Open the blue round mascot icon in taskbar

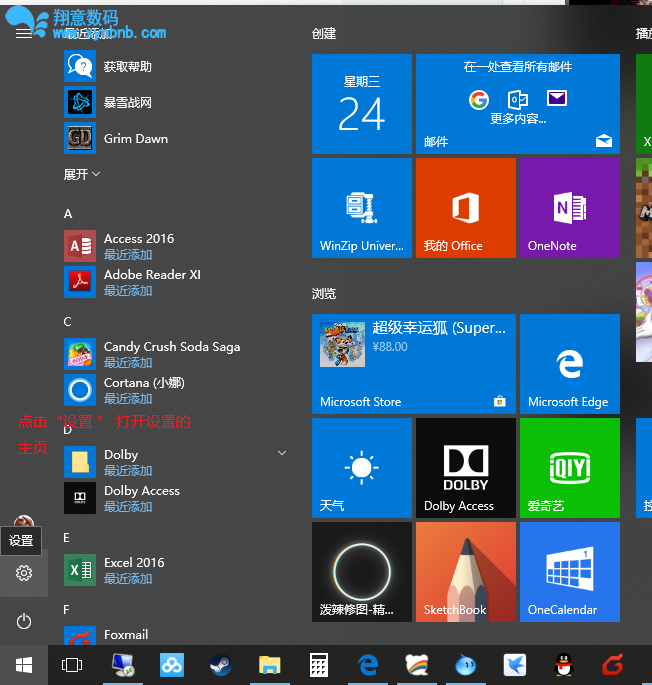[466, 665]
